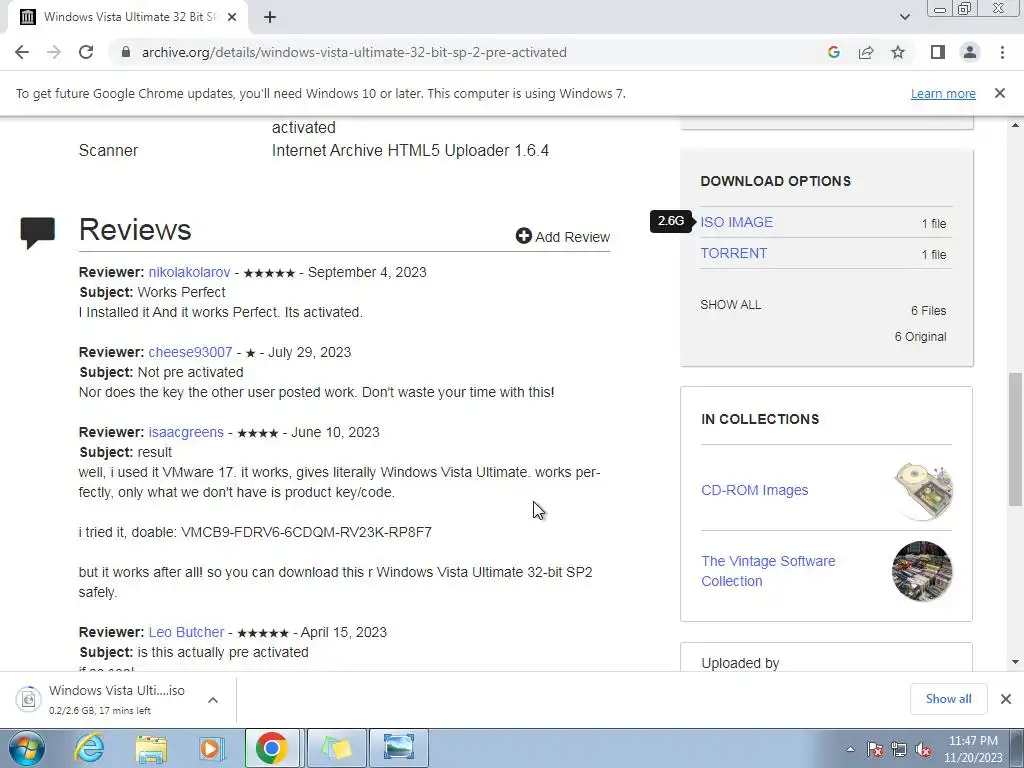
Task: Open Chrome three-dot menu
Action: click(1002, 52)
